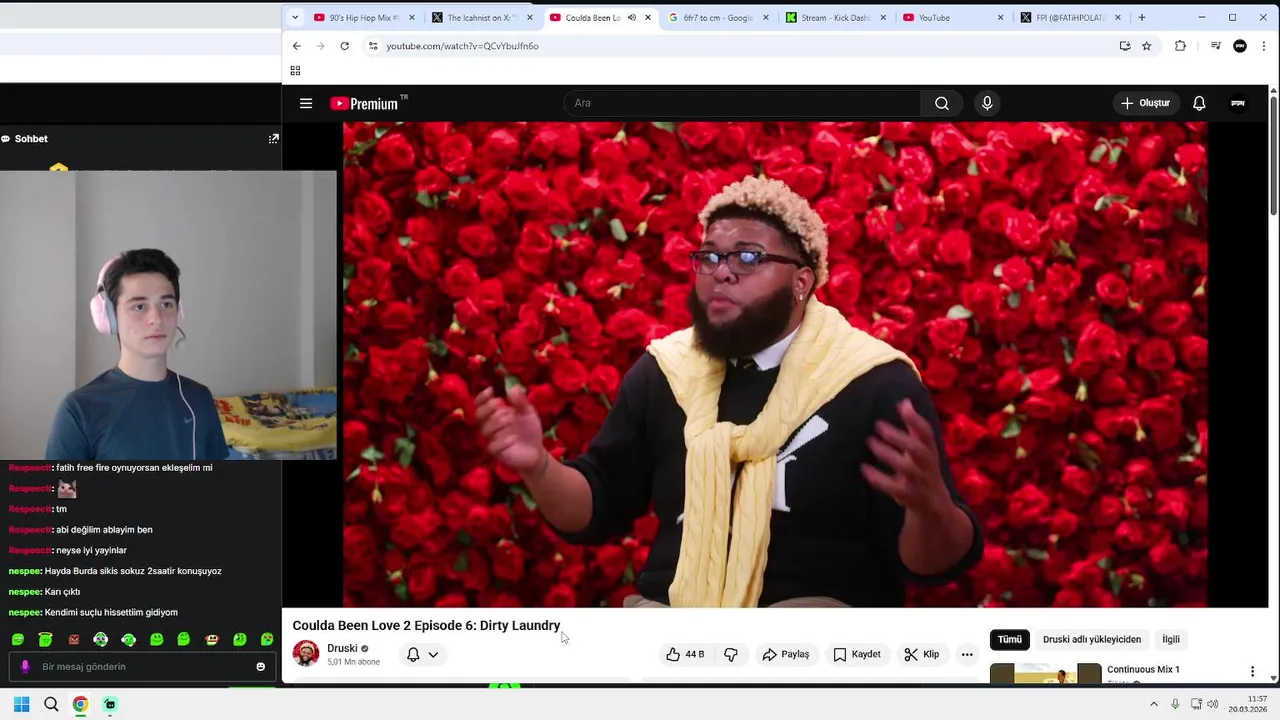Click the Kaydet save button
Image resolution: width=1280 pixels, height=720 pixels.
point(857,654)
